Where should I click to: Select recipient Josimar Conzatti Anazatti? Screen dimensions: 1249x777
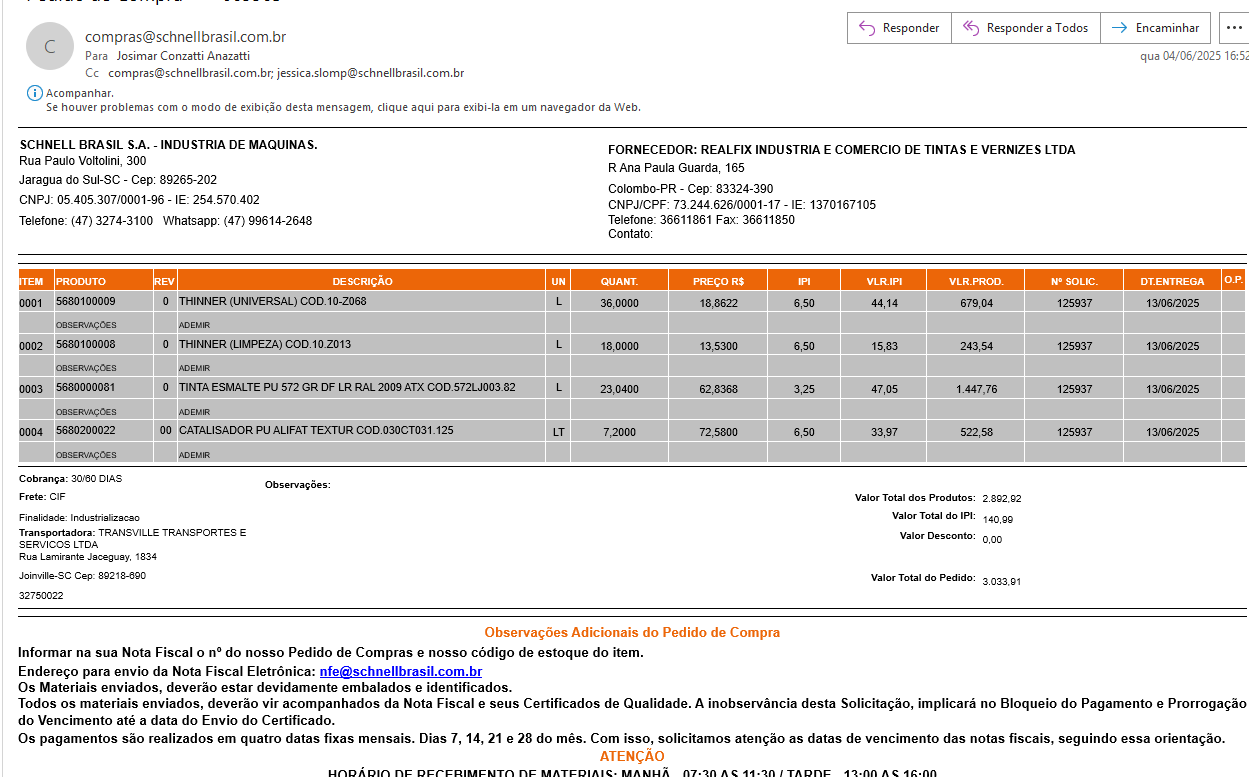point(183,56)
